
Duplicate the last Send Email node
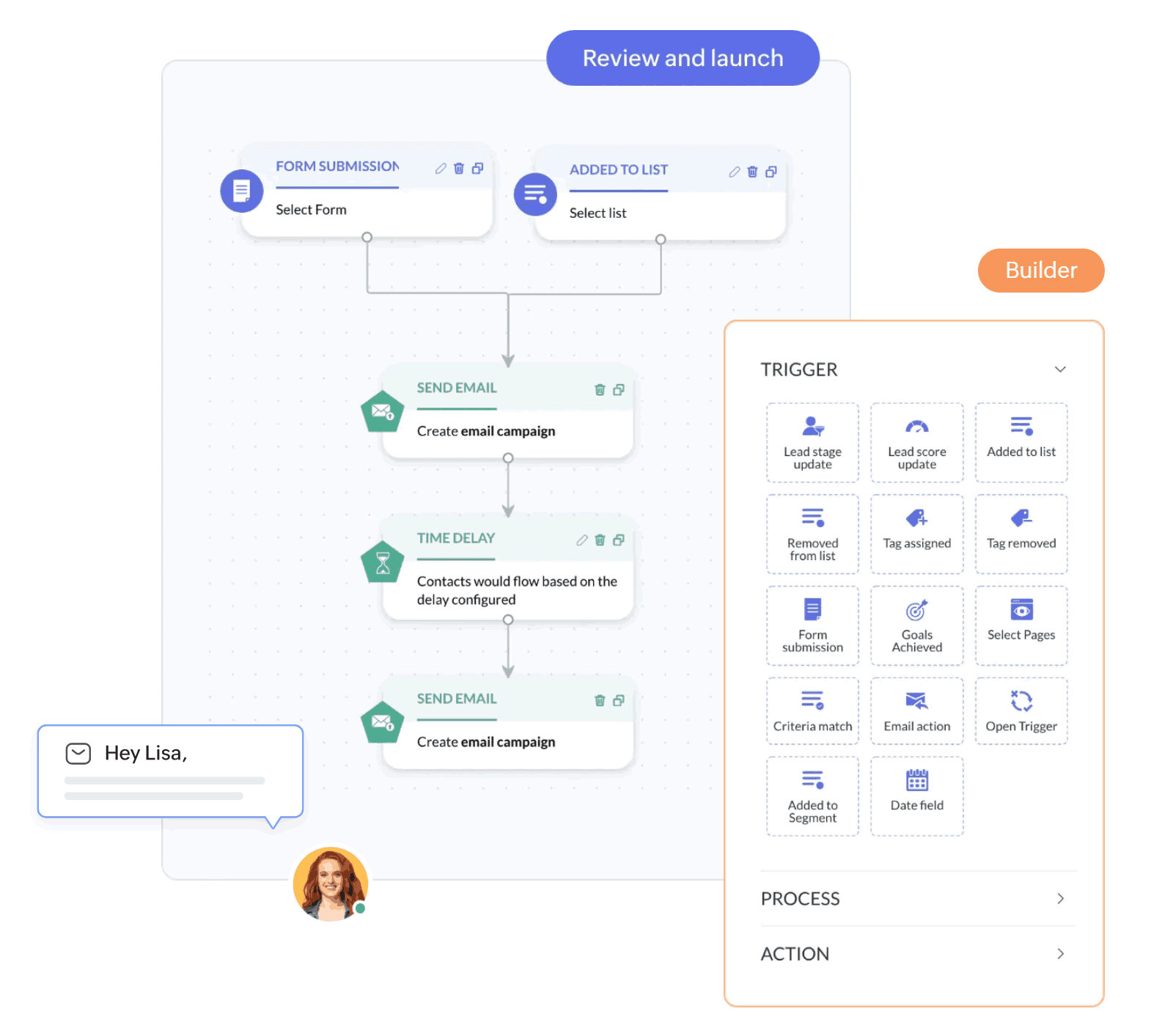pyautogui.click(x=618, y=701)
